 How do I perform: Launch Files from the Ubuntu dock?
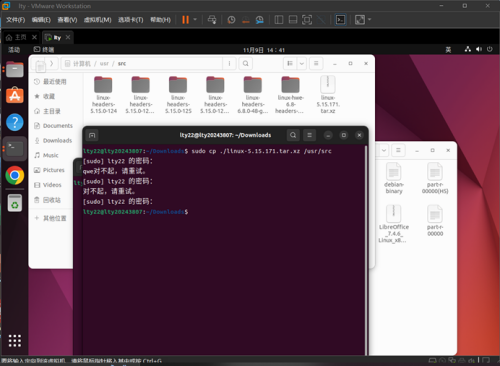click(15, 69)
